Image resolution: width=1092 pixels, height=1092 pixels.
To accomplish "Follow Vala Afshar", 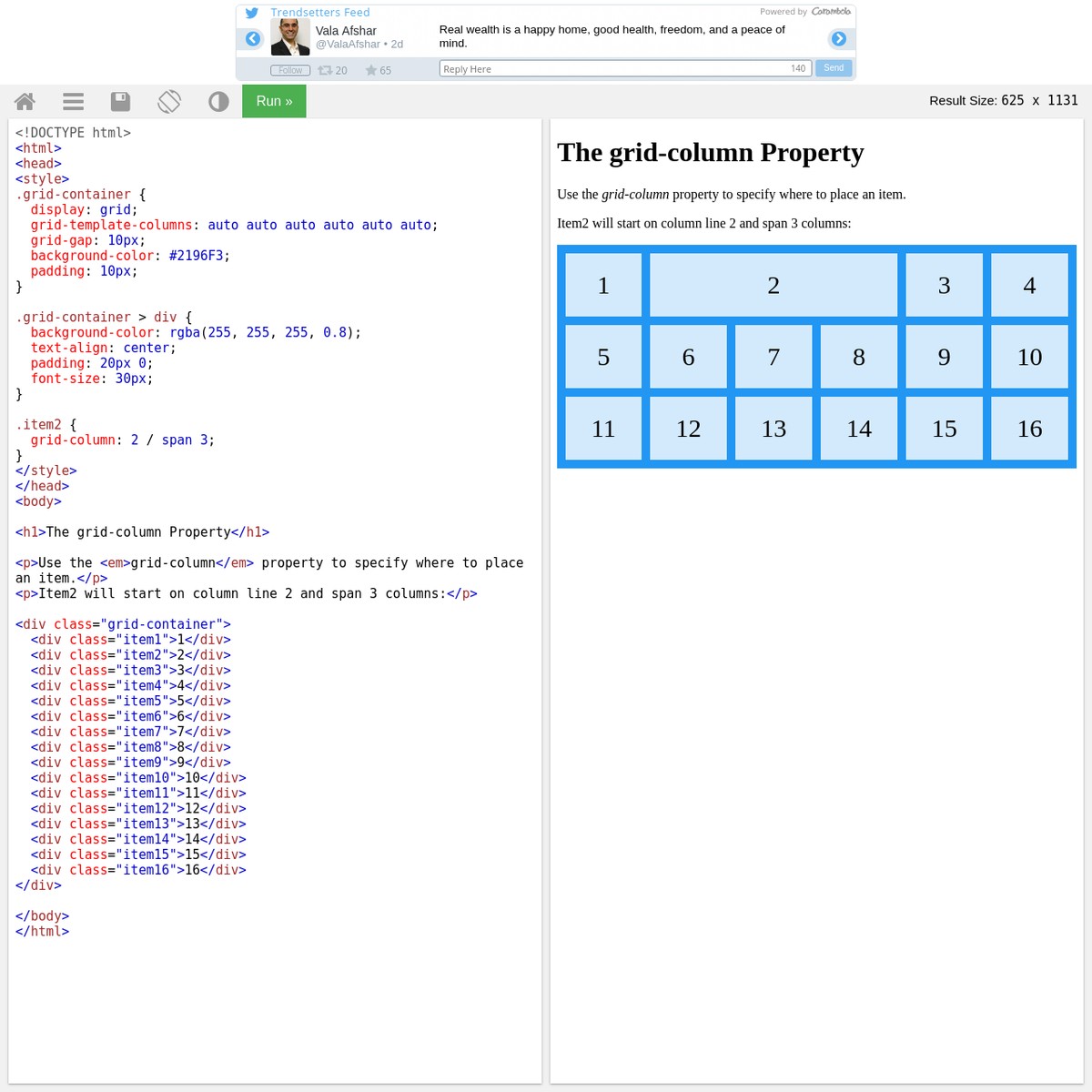I will [290, 70].
